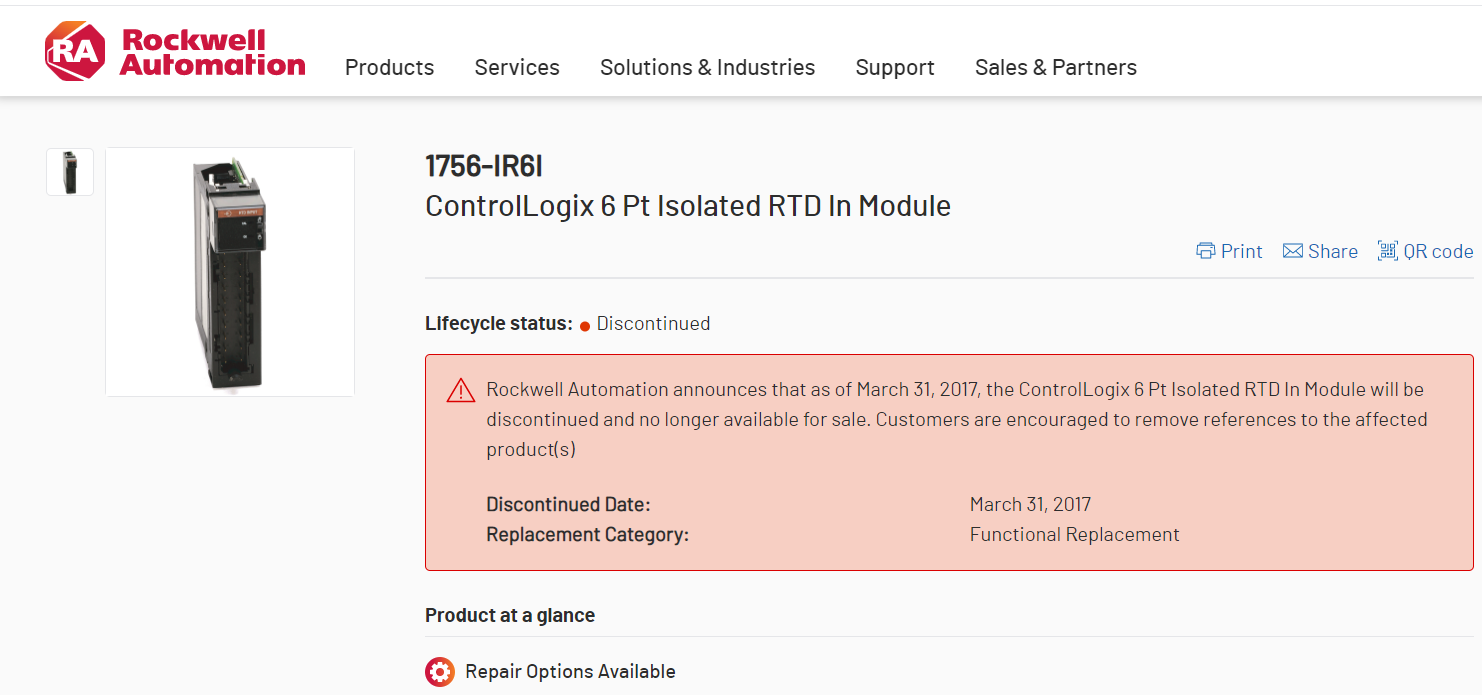Click the QR code scan icon
Screen dimensions: 1482x695
coord(1387,251)
